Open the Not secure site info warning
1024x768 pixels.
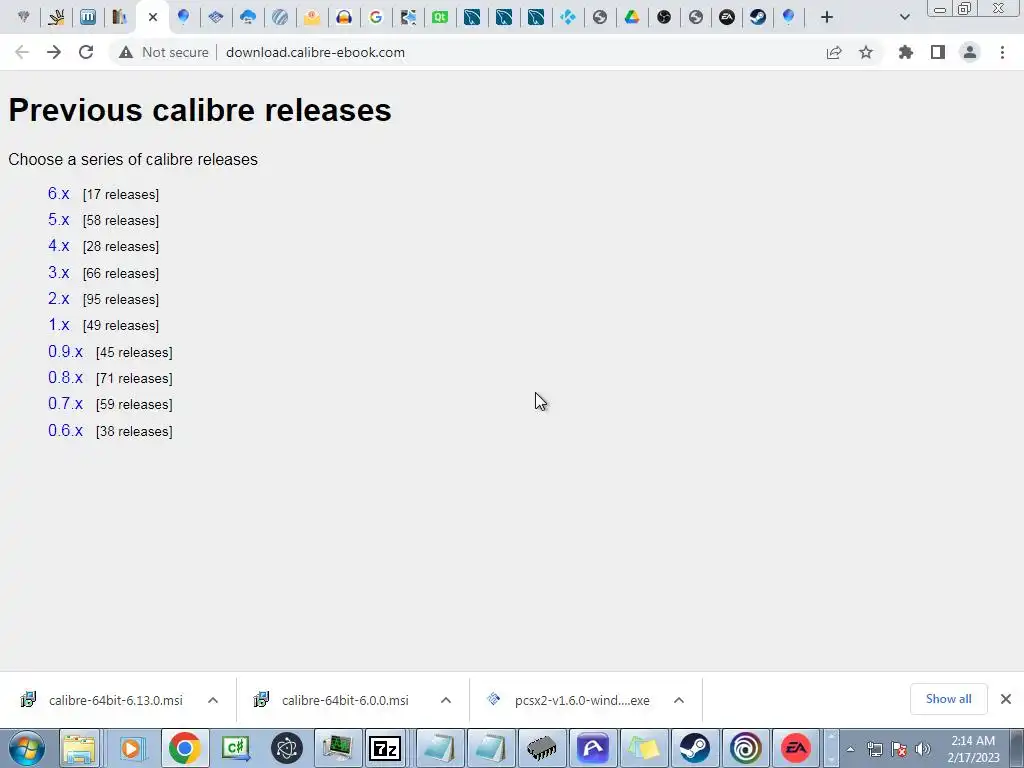point(164,52)
